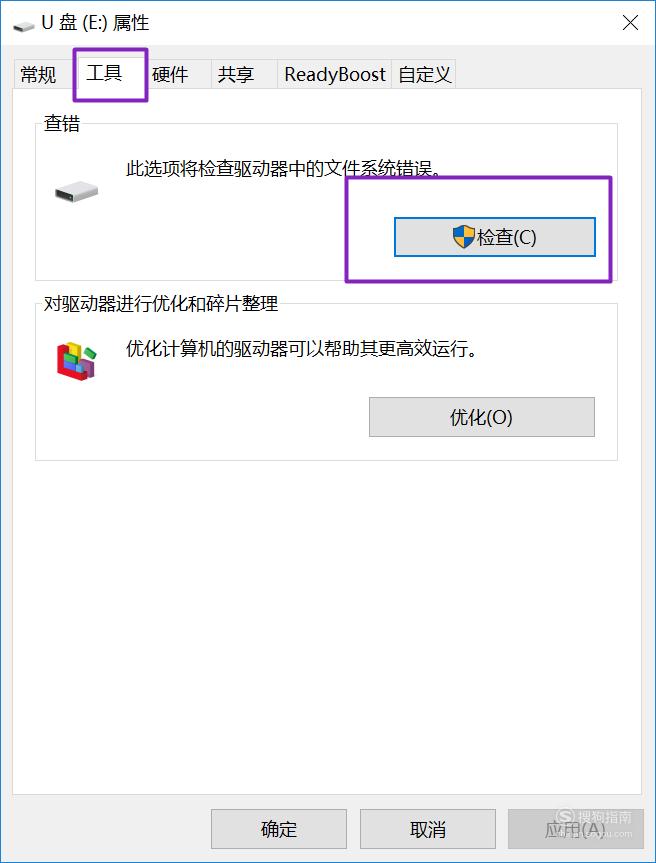
Task: Open the ReadyBoost tab
Action: pos(335,74)
